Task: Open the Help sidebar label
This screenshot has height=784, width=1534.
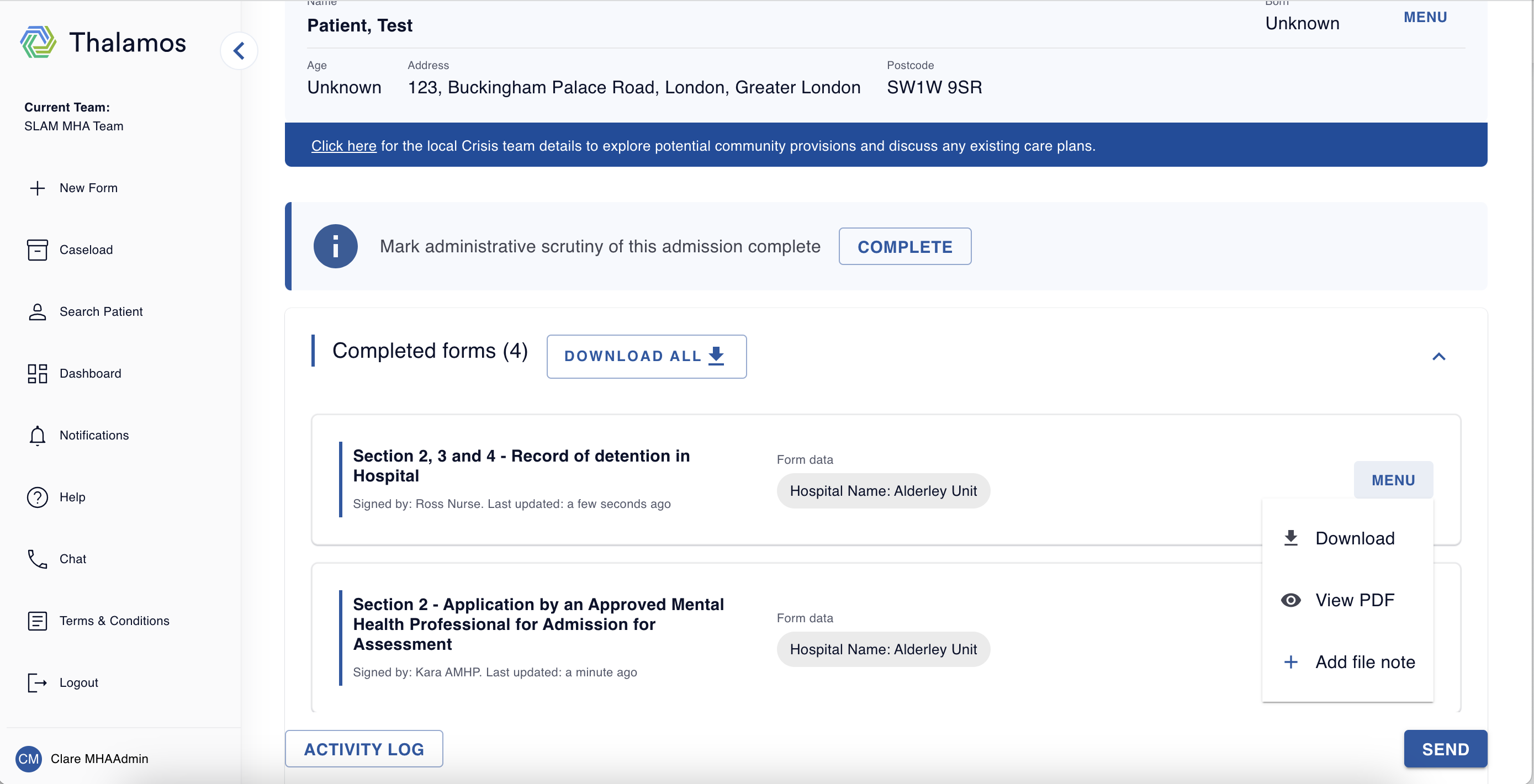Action: coord(73,497)
